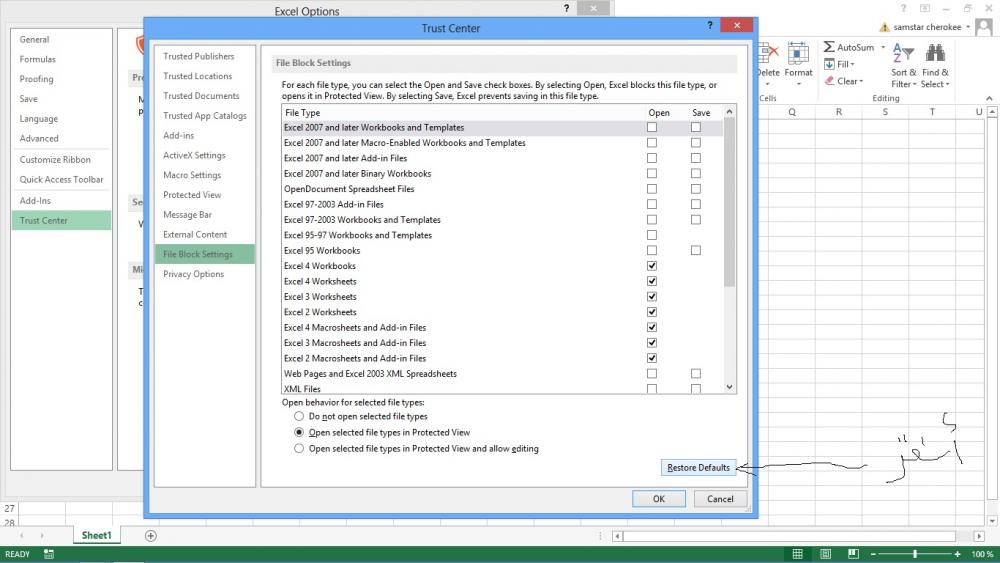
Task: Switch to Page Layout view in status bar
Action: 825,554
